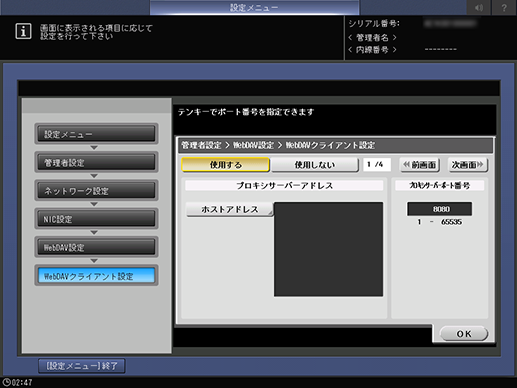Tap the speaker volume icon
Image resolution: width=517 pixels, height=388 pixels.
click(x=479, y=7)
